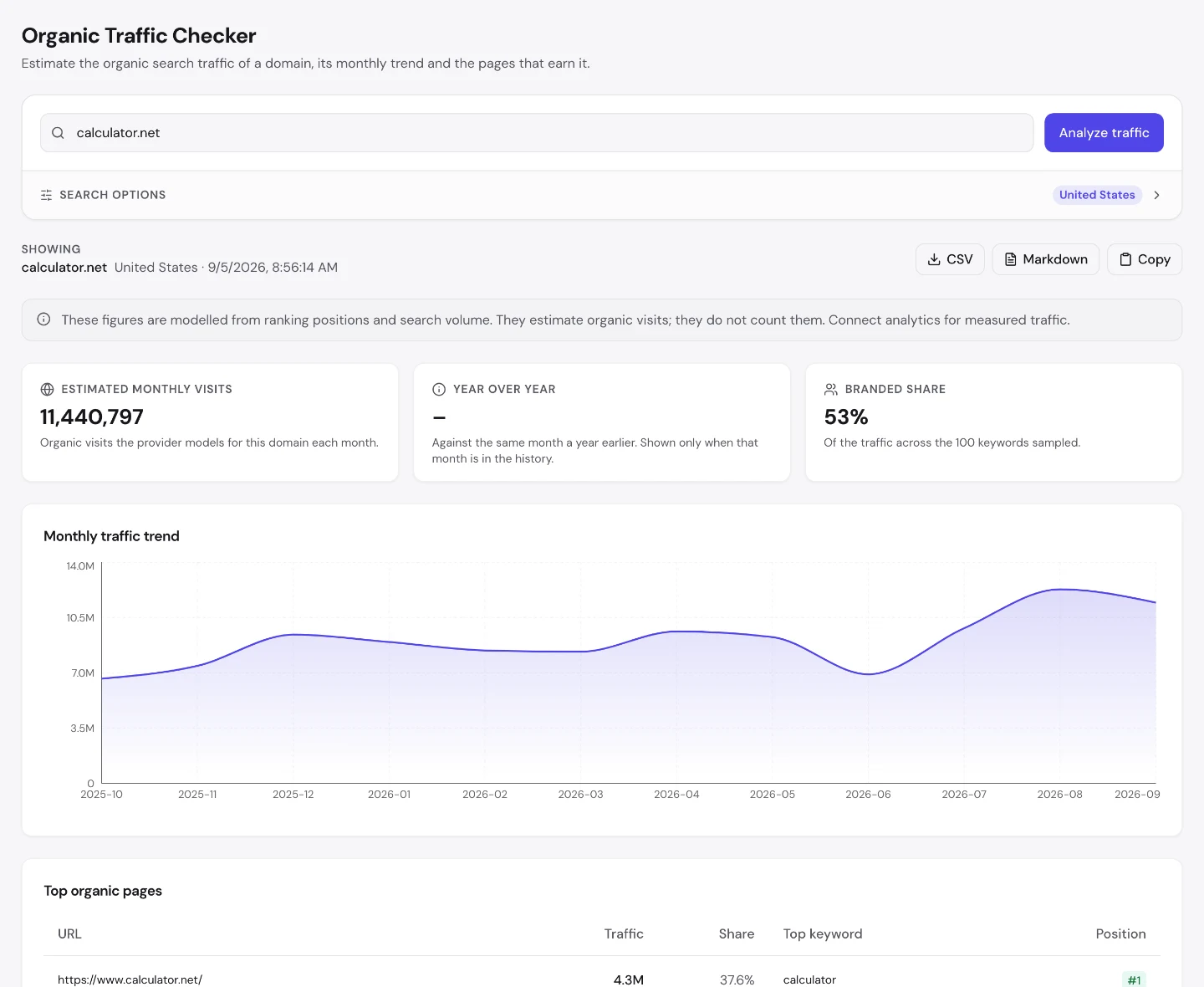The height and width of the screenshot is (987, 1204).
Task: Click the Share column header
Action: pyautogui.click(x=737, y=933)
